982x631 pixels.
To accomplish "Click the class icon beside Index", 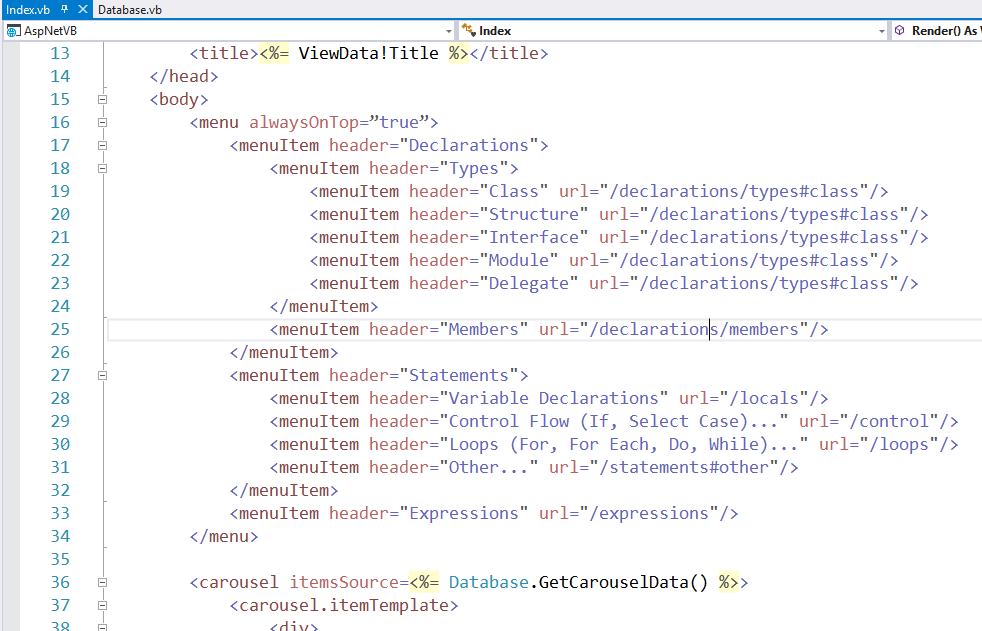I will [x=467, y=31].
